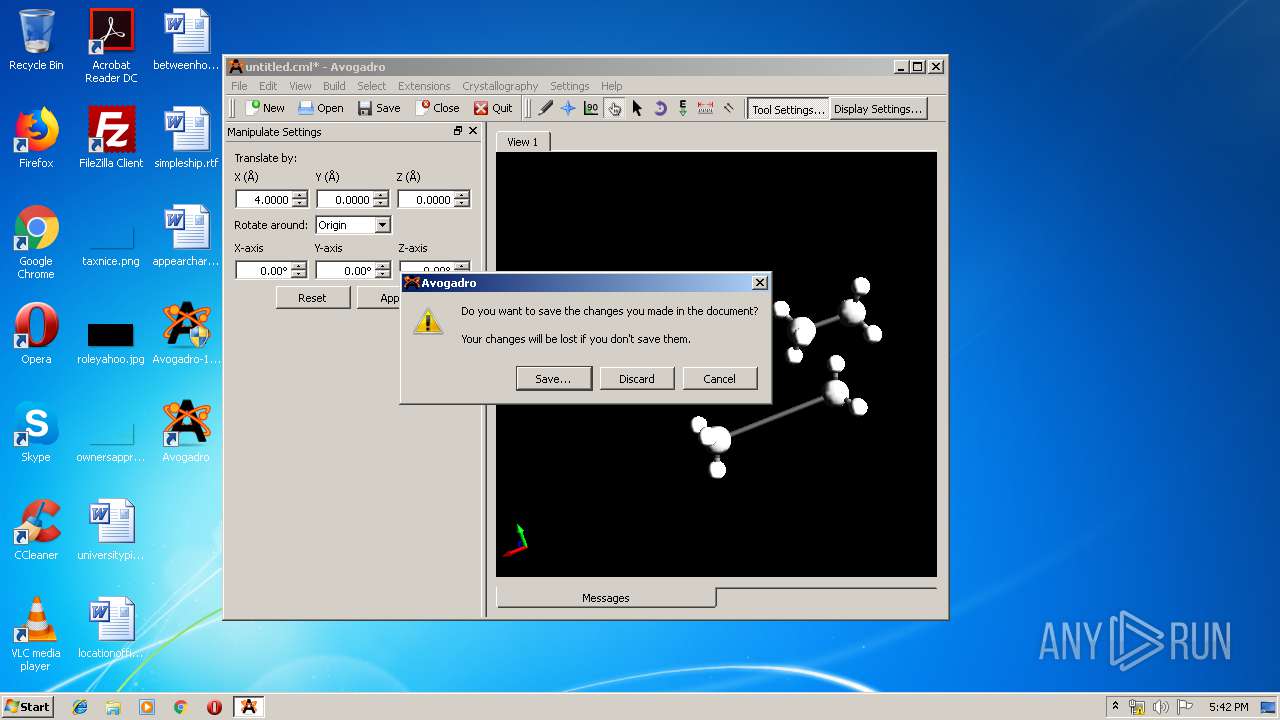Select the Auto Rotate tool
This screenshot has width=1280, height=720.
(x=660, y=108)
